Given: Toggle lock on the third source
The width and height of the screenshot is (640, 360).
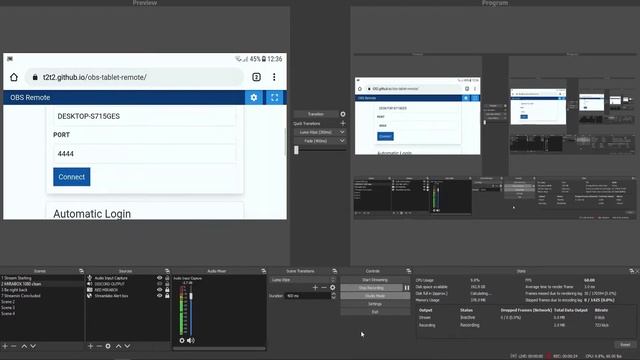Looking at the screenshot, I should tap(167, 290).
